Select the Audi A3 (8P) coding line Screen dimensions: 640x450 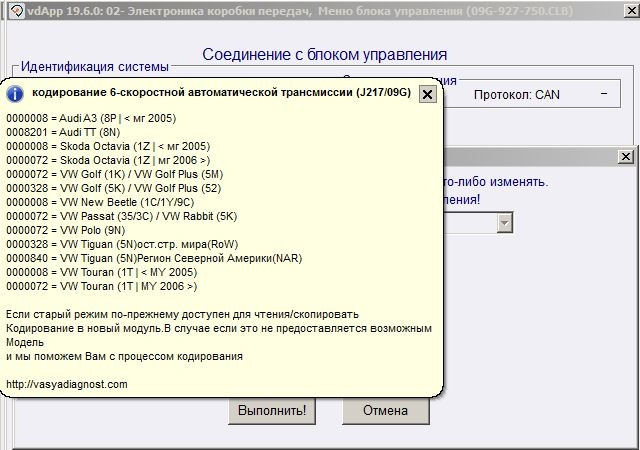tap(91, 118)
